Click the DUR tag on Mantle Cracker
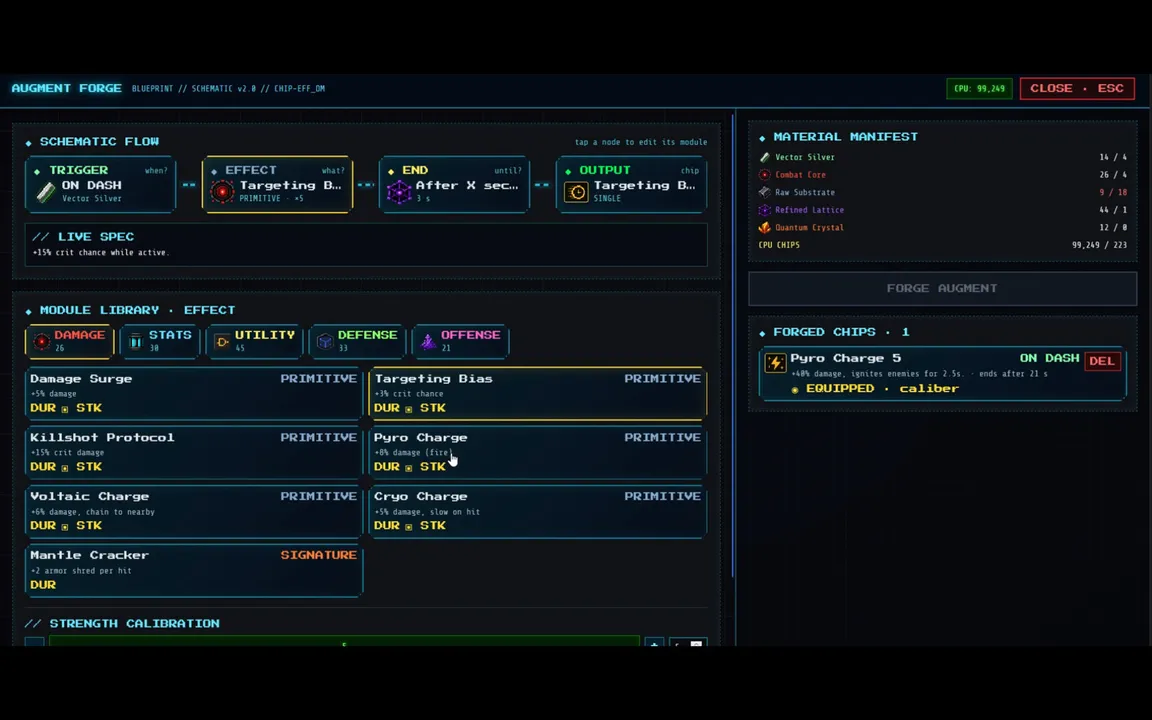Viewport: 1152px width, 720px height. (x=43, y=585)
